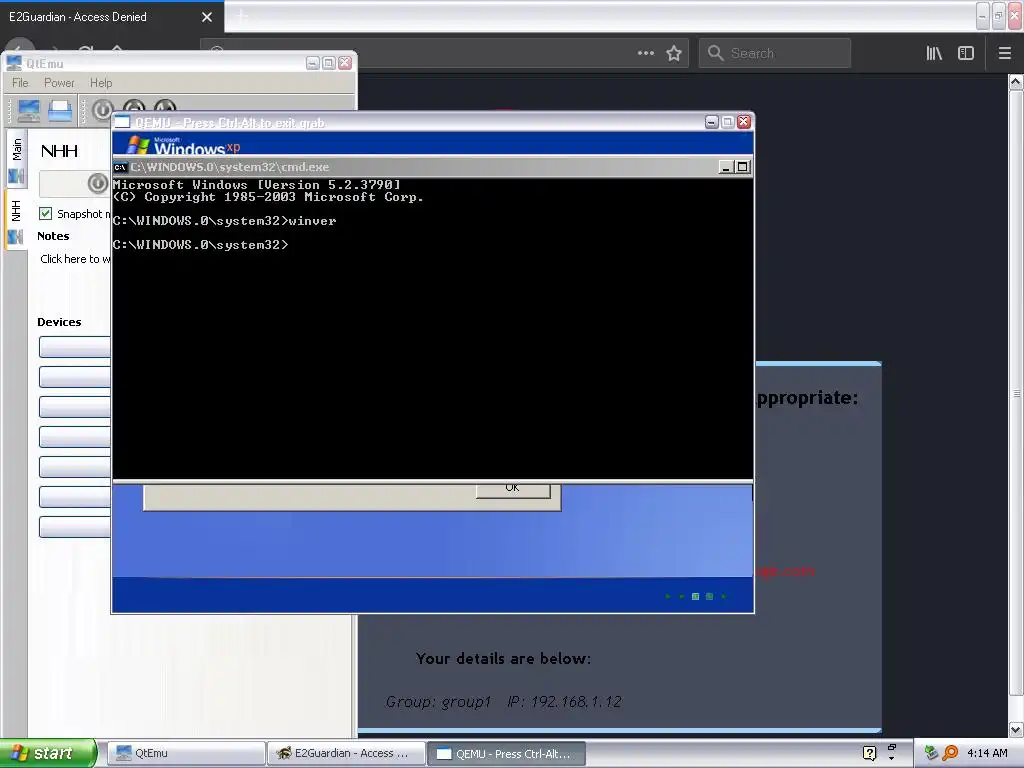
Task: Open the Firefox hamburger menu
Action: [x=1005, y=53]
